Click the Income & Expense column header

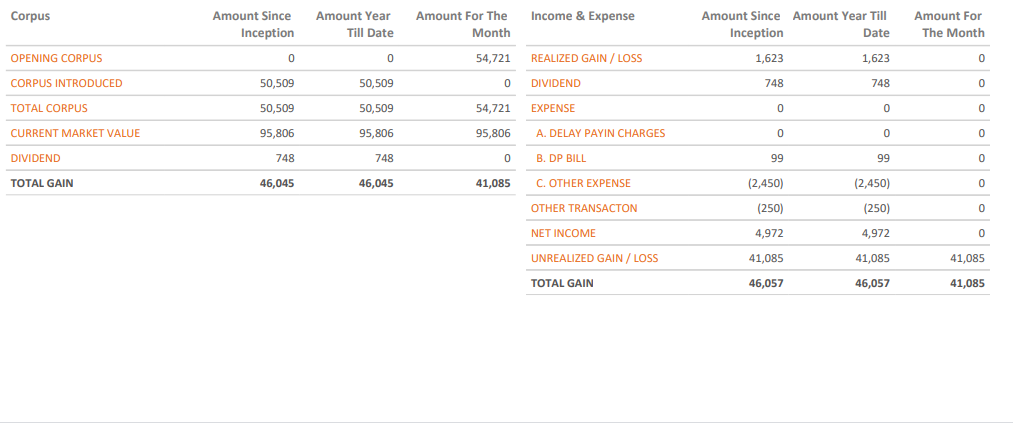click(582, 16)
